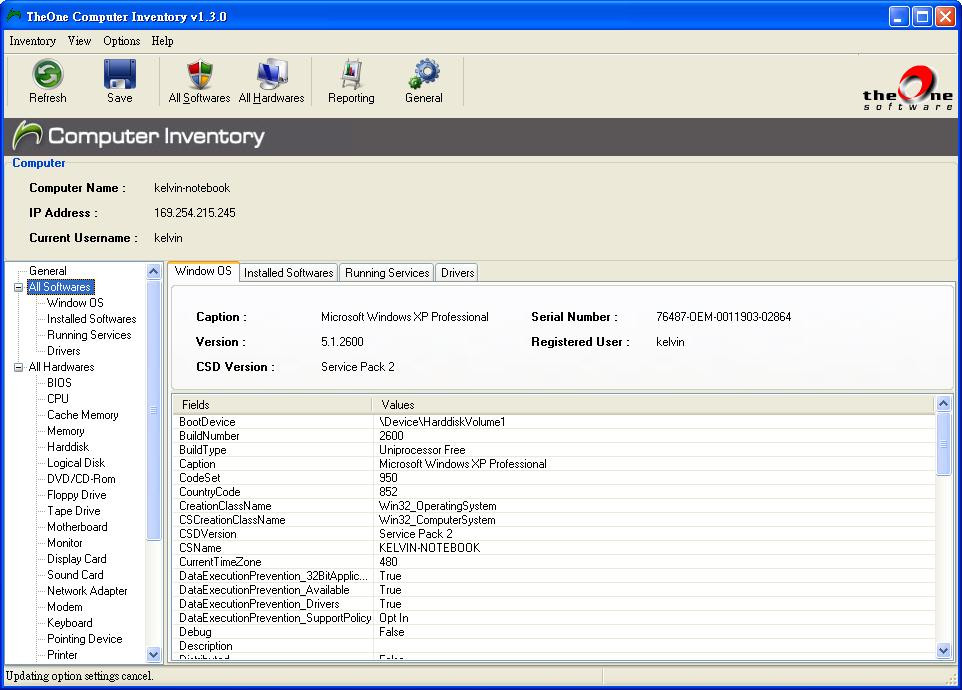
Task: Open the Options menu
Action: coord(121,41)
